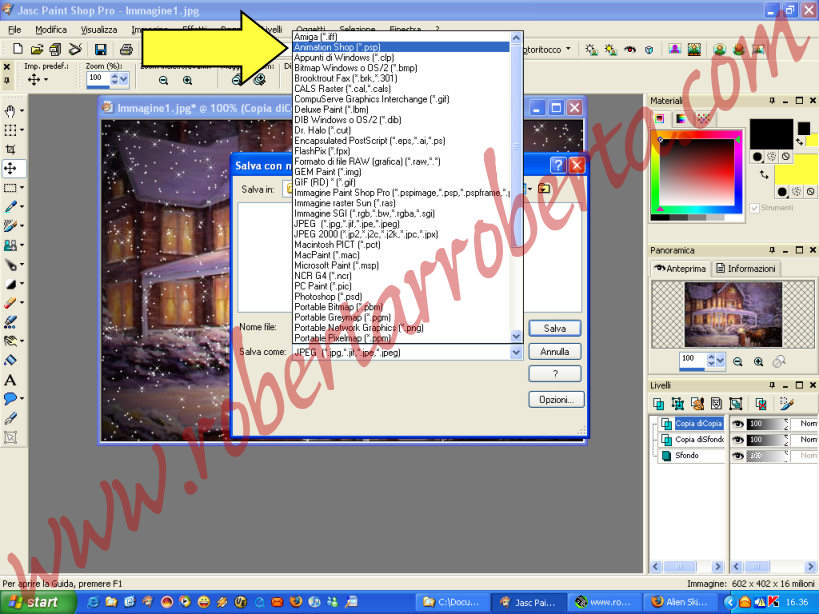Click the Flood Fill bucket tool
Image resolution: width=819 pixels, height=614 pixels.
point(10,360)
